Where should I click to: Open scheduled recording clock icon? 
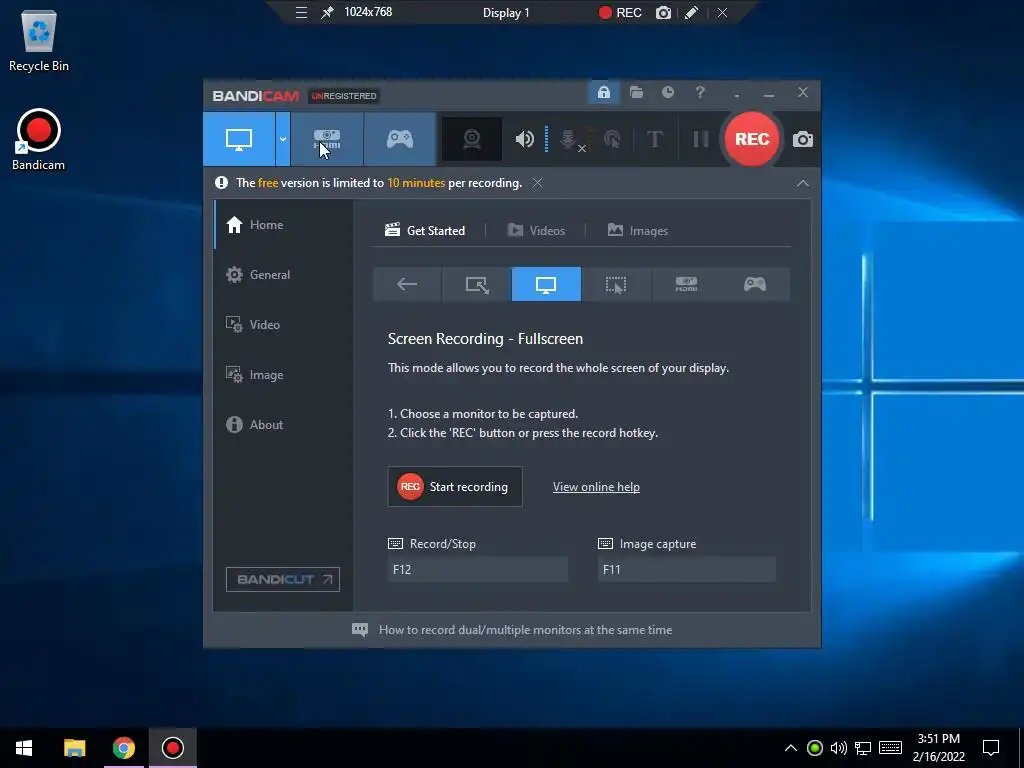pyautogui.click(x=667, y=93)
